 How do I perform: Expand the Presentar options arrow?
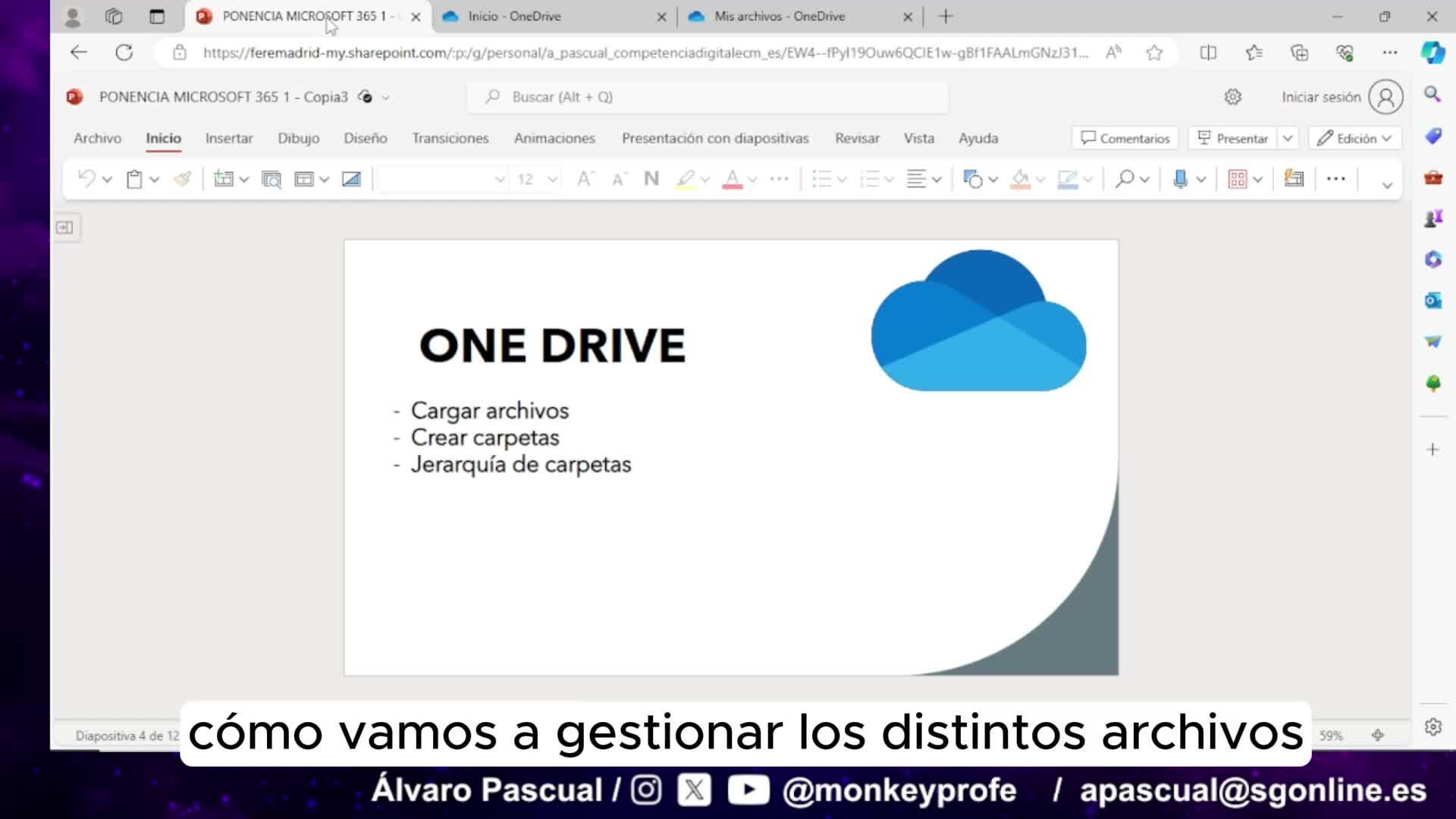pos(1288,138)
